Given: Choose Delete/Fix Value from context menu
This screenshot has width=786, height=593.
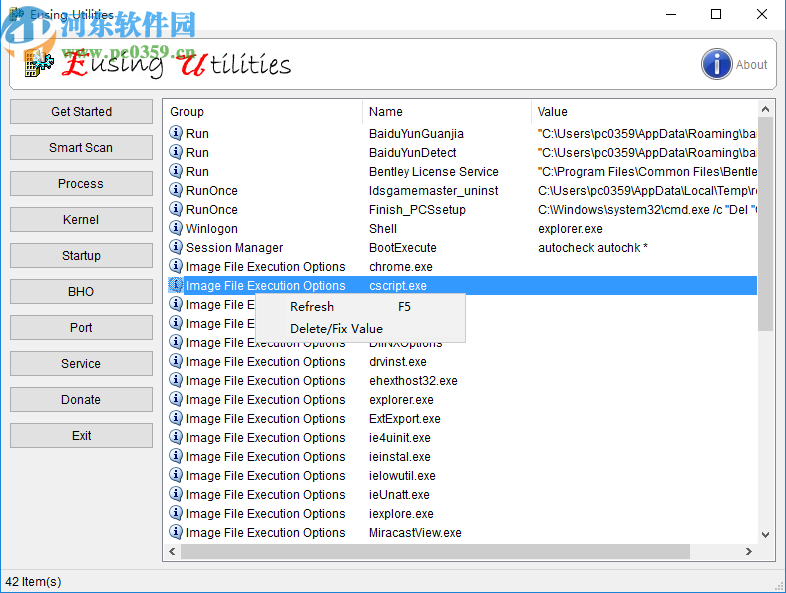Looking at the screenshot, I should [360, 329].
